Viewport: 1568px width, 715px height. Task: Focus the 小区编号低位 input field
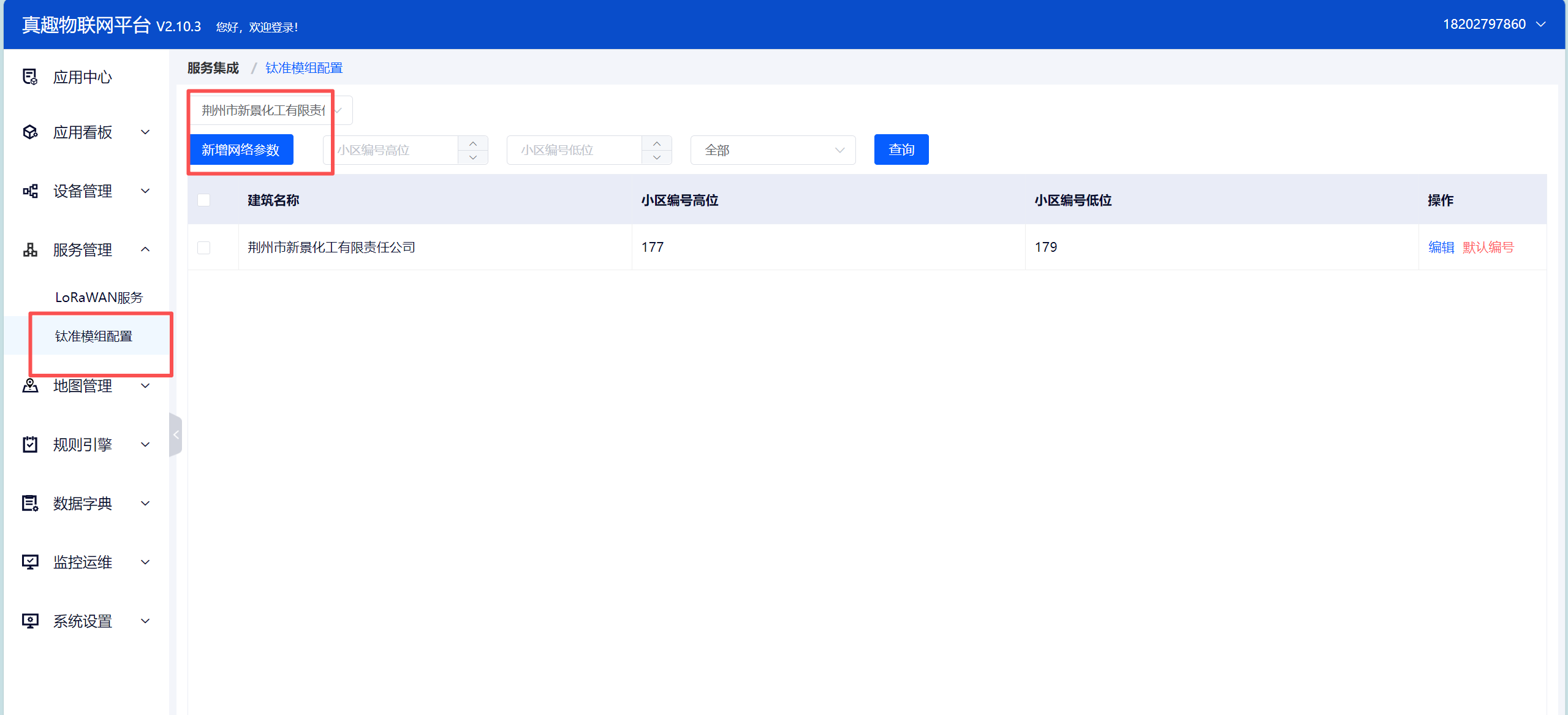575,150
